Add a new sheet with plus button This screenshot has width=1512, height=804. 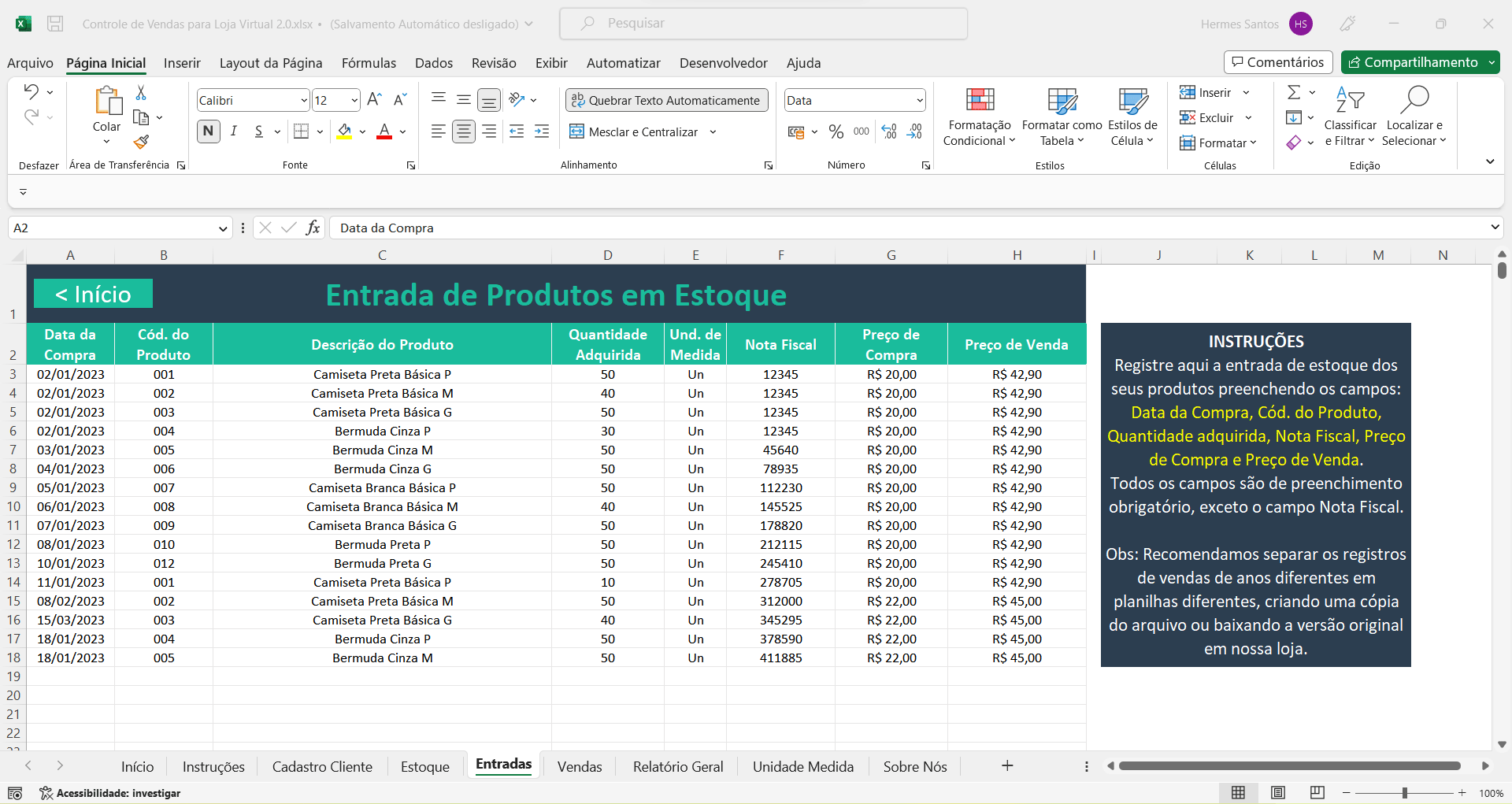point(1007,765)
